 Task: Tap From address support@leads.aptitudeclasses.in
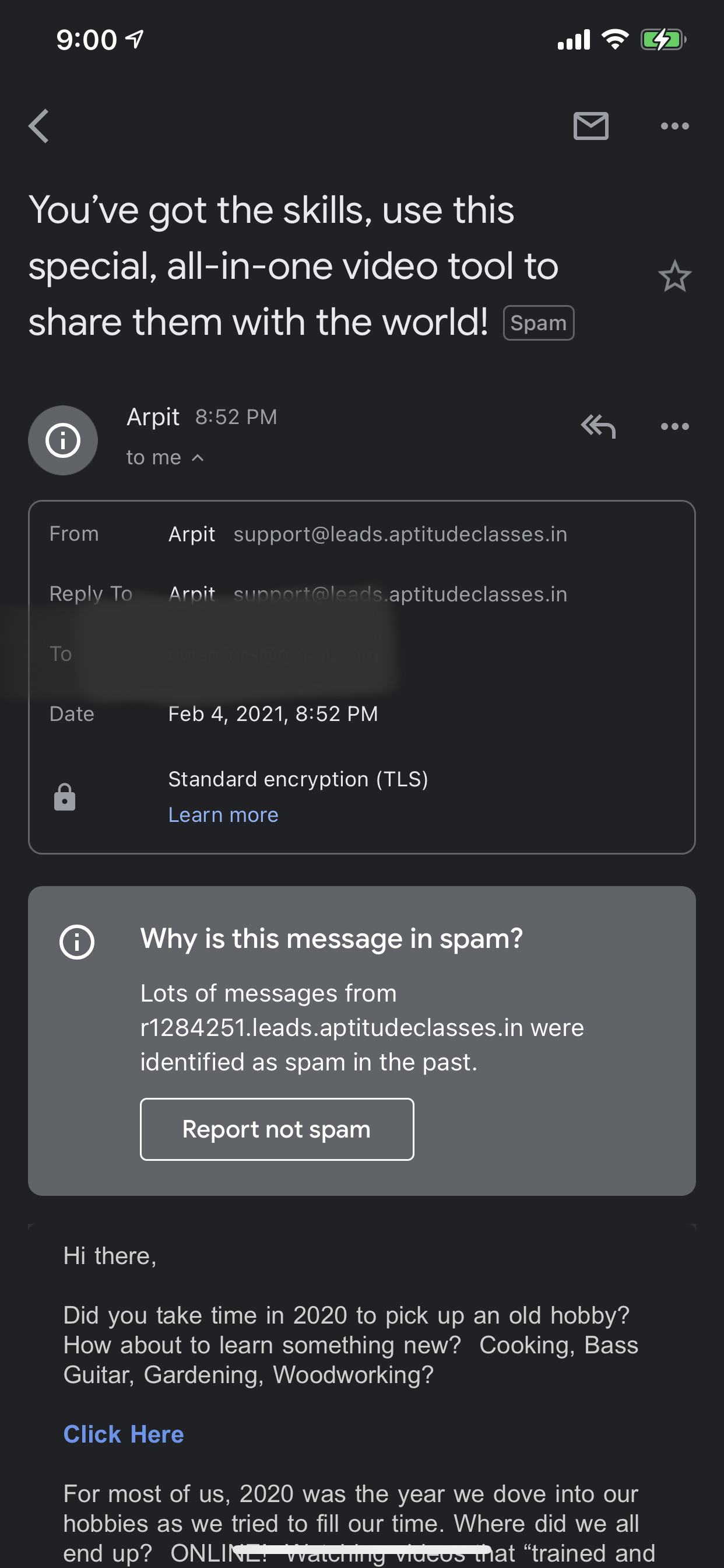tap(400, 534)
